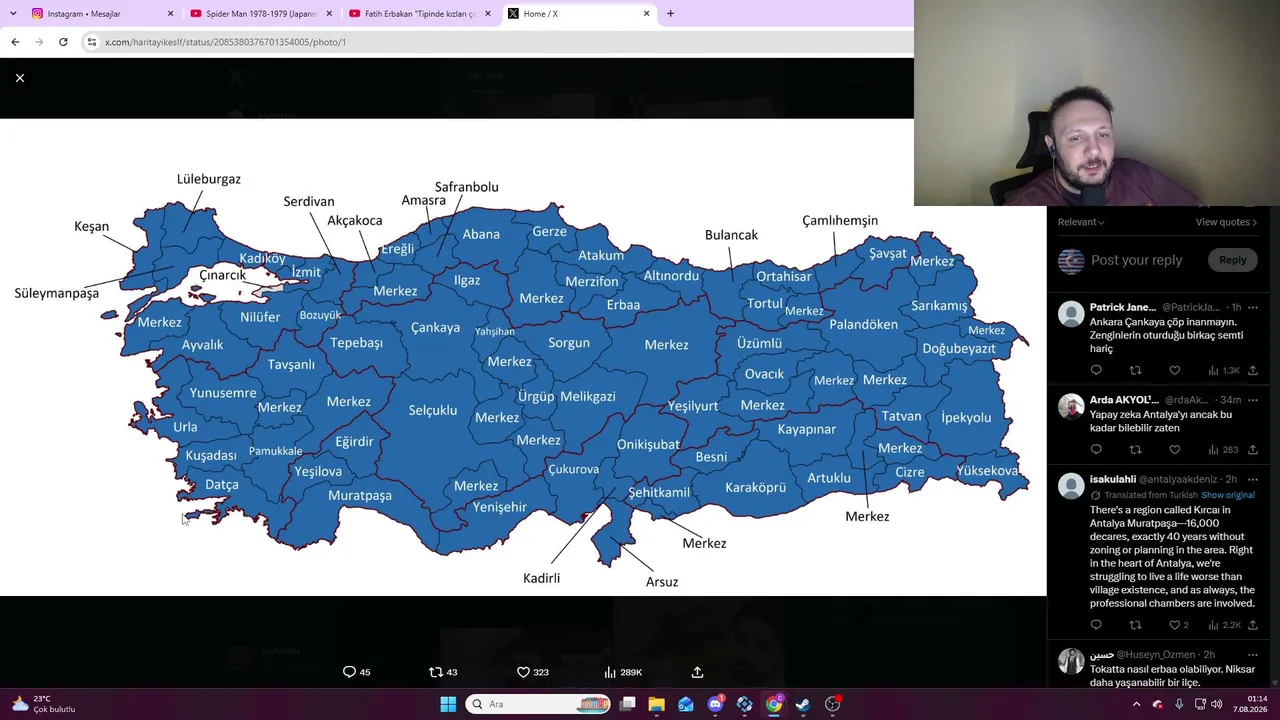This screenshot has width=1280, height=720.
Task: Open the tab search dropdown arrow
Action: [14, 14]
